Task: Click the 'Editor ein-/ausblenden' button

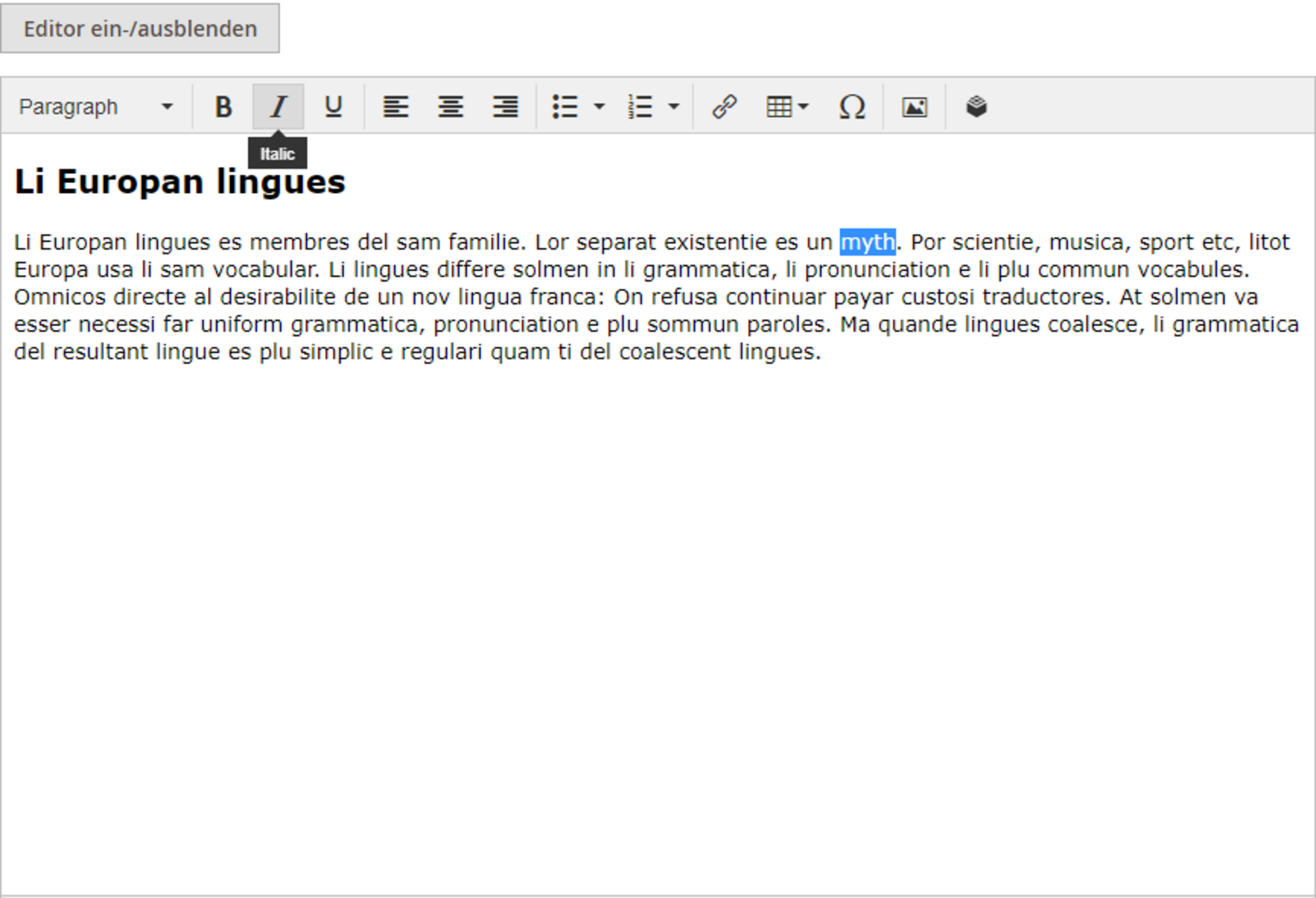Action: point(140,28)
